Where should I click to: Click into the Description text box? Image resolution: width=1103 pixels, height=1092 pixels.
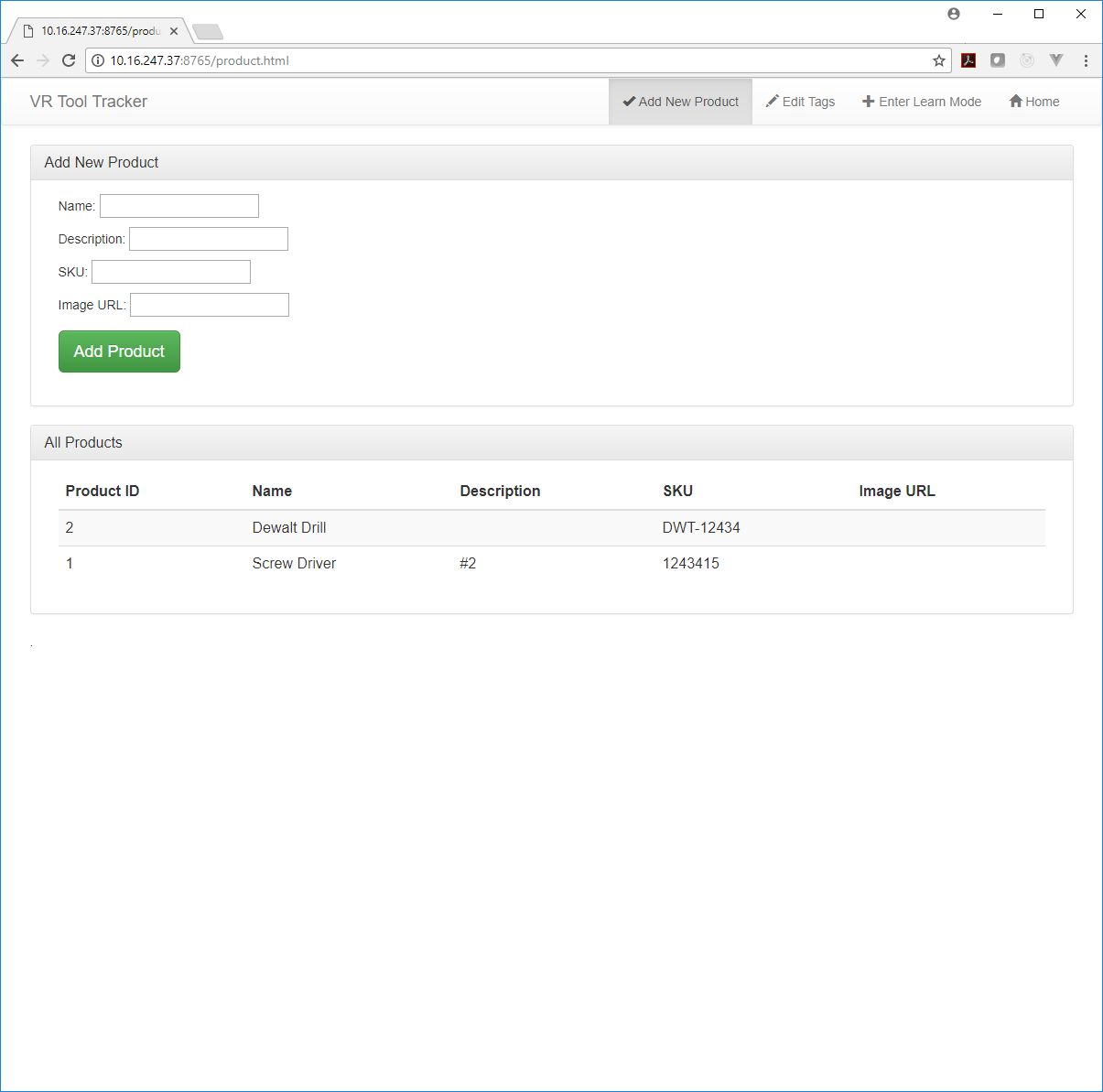coord(209,239)
